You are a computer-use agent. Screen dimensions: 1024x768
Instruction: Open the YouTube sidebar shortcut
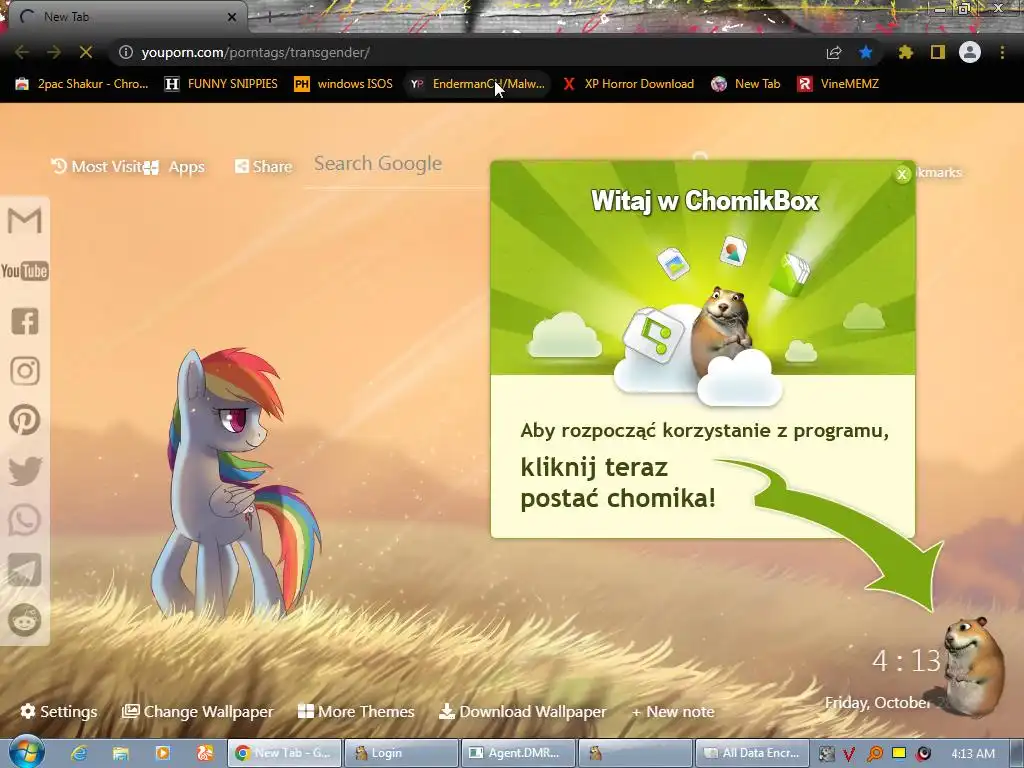[25, 271]
